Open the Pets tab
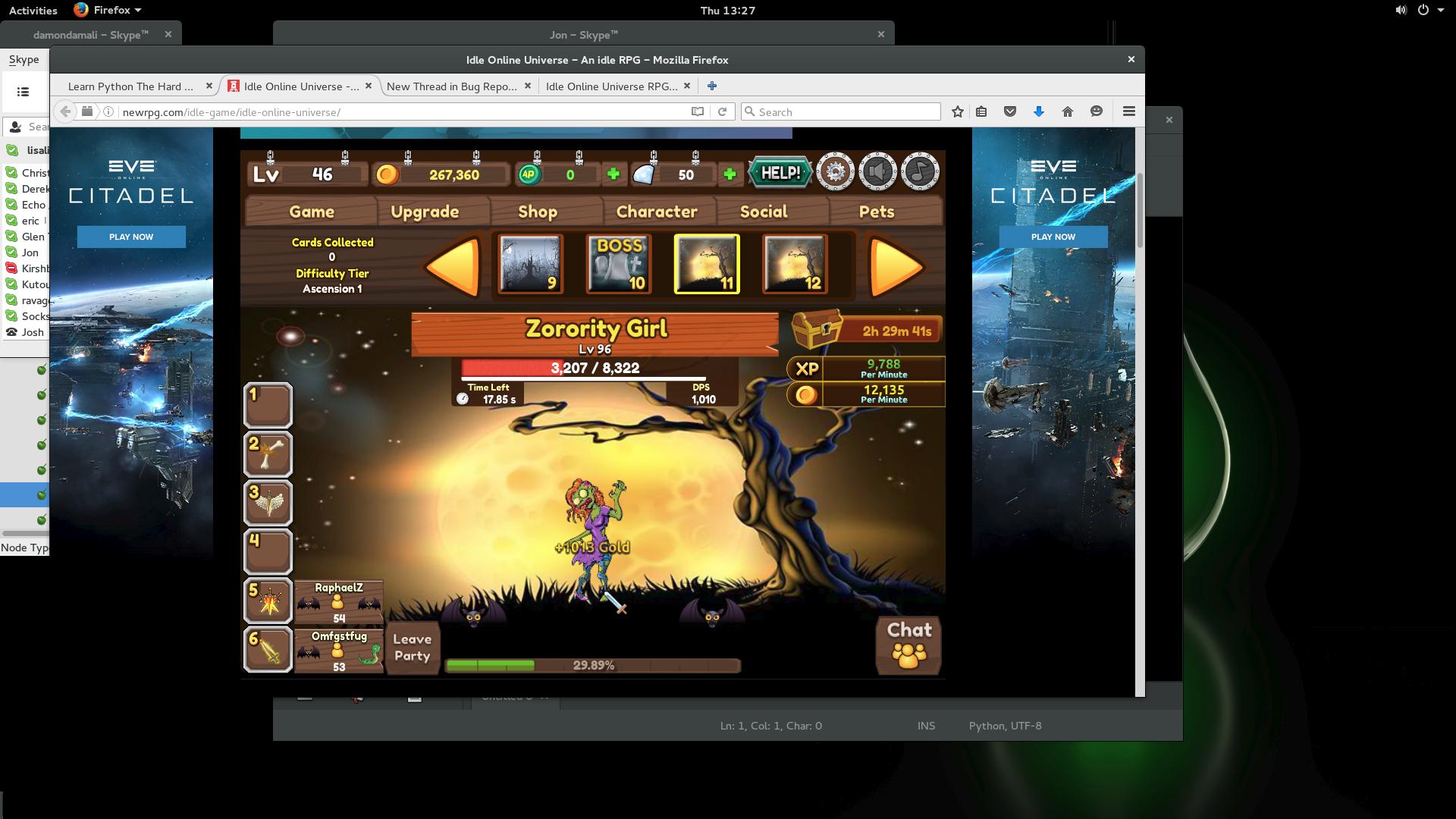The height and width of the screenshot is (819, 1456). [876, 212]
